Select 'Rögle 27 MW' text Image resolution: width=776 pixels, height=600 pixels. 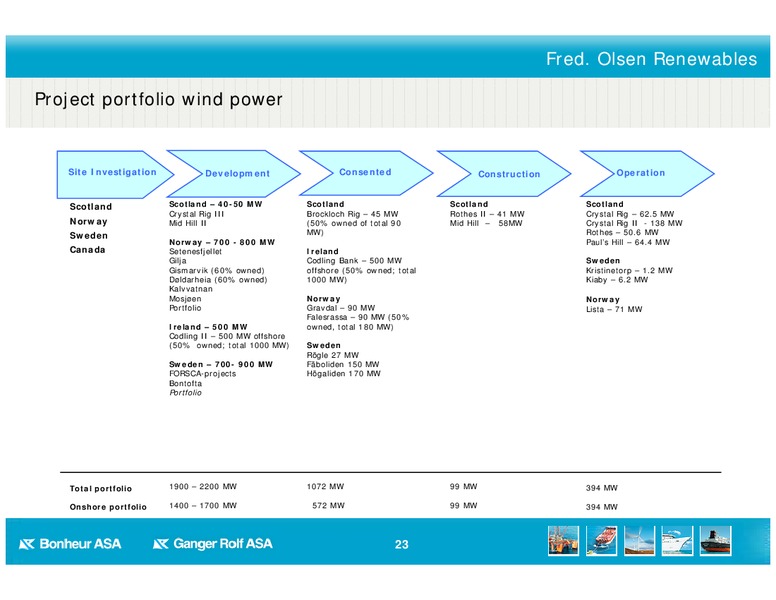333,355
